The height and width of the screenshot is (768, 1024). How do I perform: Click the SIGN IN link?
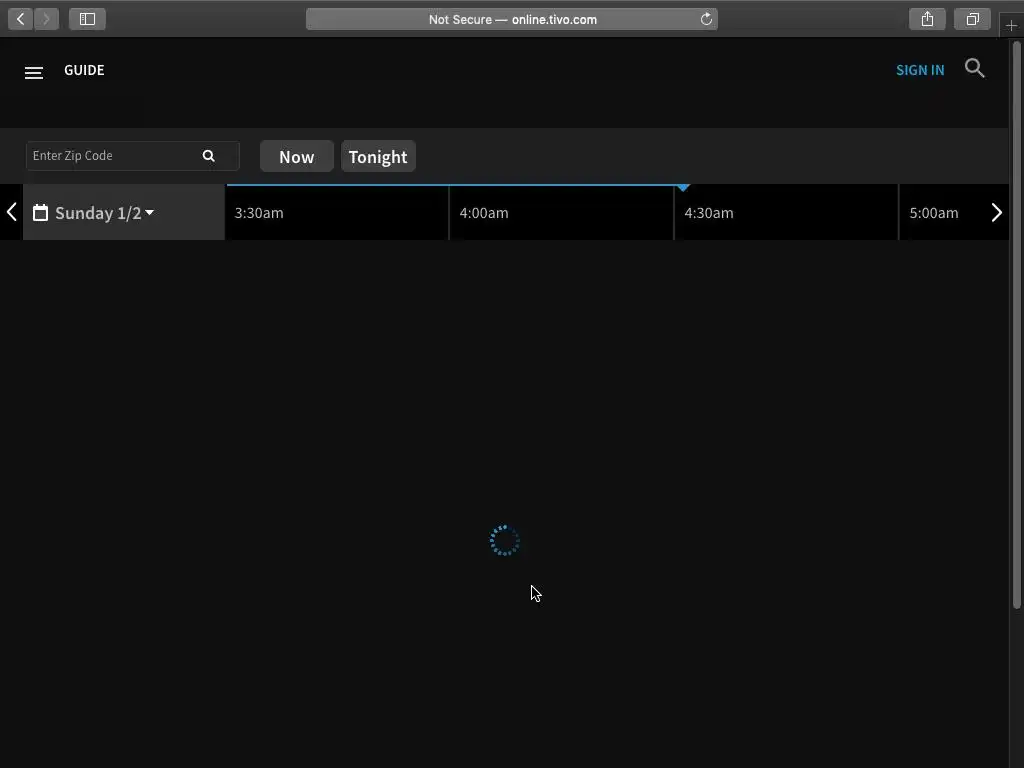pyautogui.click(x=920, y=70)
